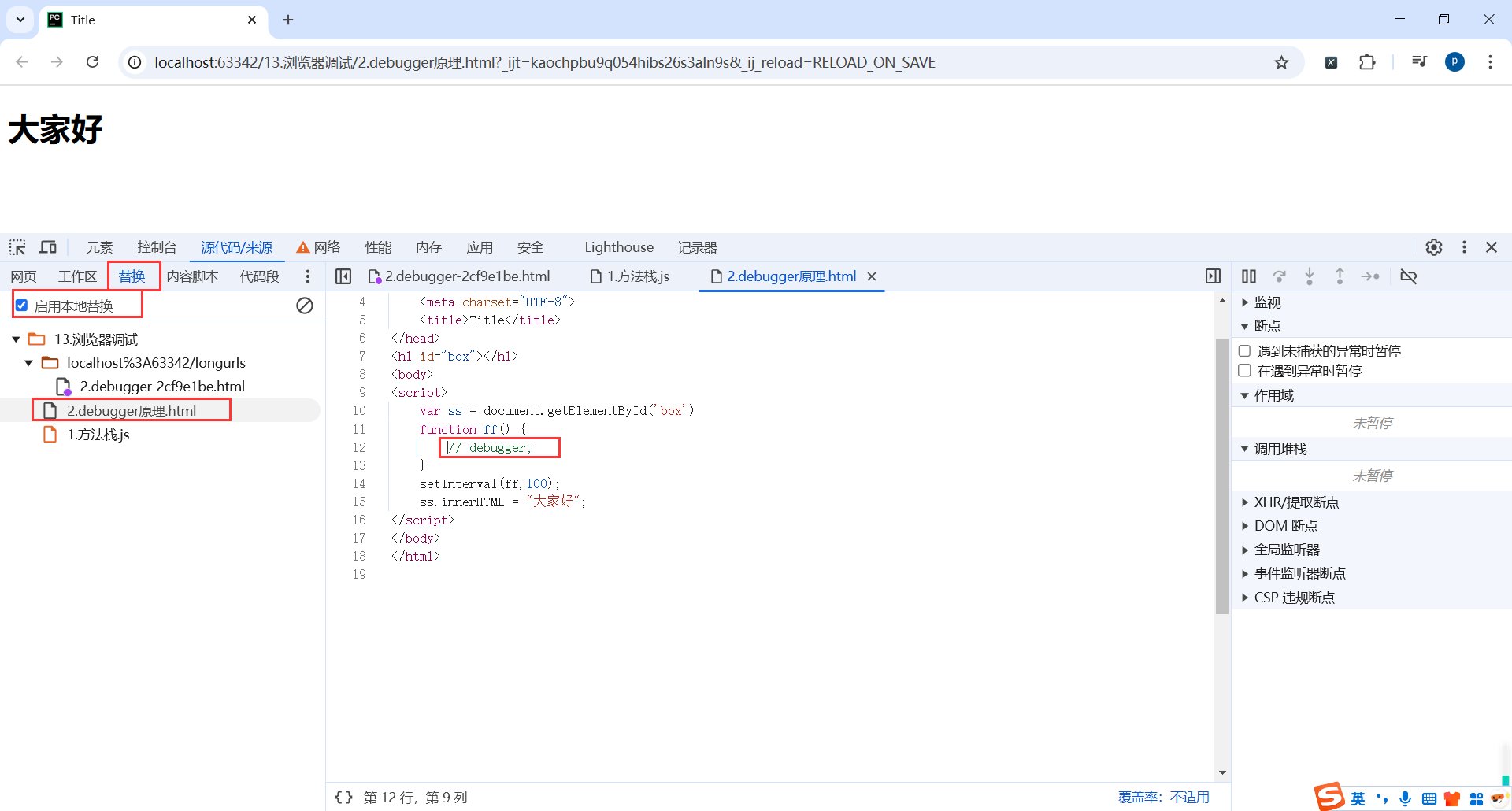Click the 不适用 coverage link
This screenshot has height=811, width=1512.
pyautogui.click(x=1189, y=797)
